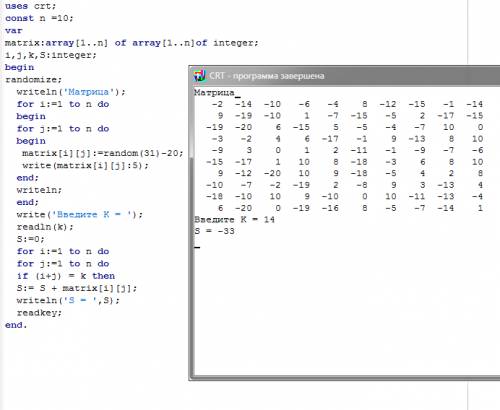
Task: Click the 'readkey;' line near the end of the code
Action: coord(39,313)
